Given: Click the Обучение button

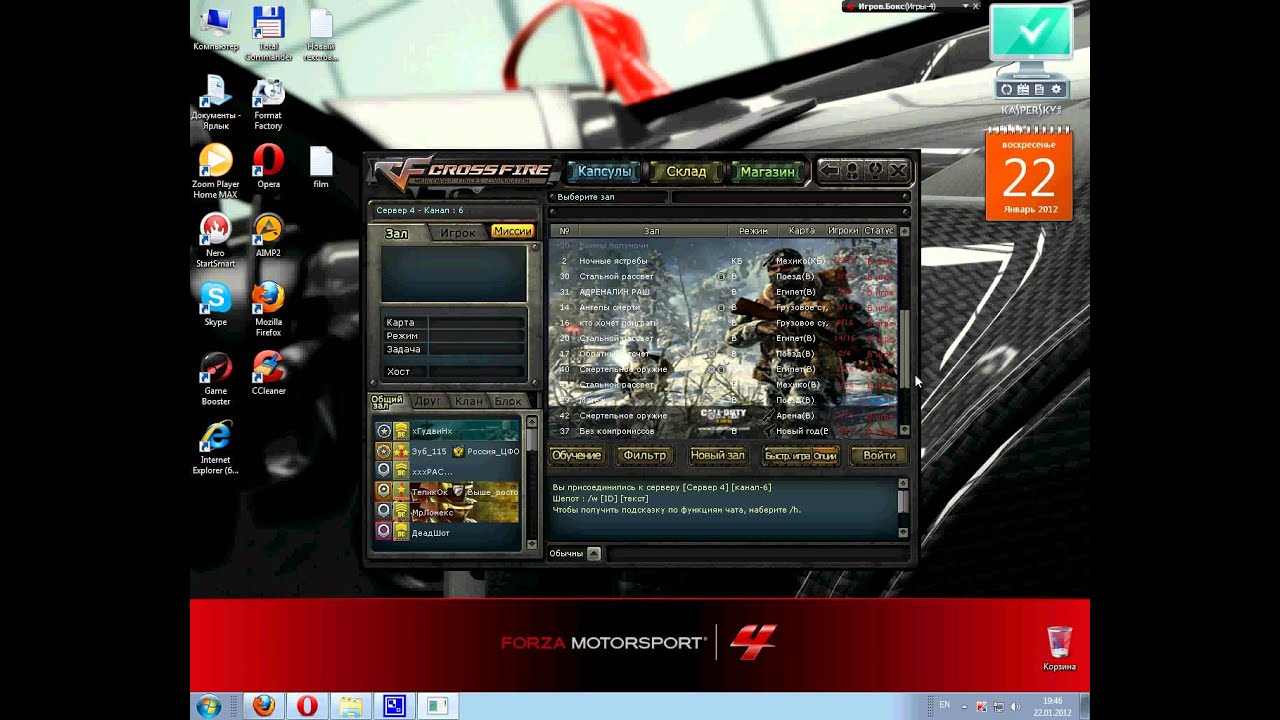Looking at the screenshot, I should [x=576, y=455].
